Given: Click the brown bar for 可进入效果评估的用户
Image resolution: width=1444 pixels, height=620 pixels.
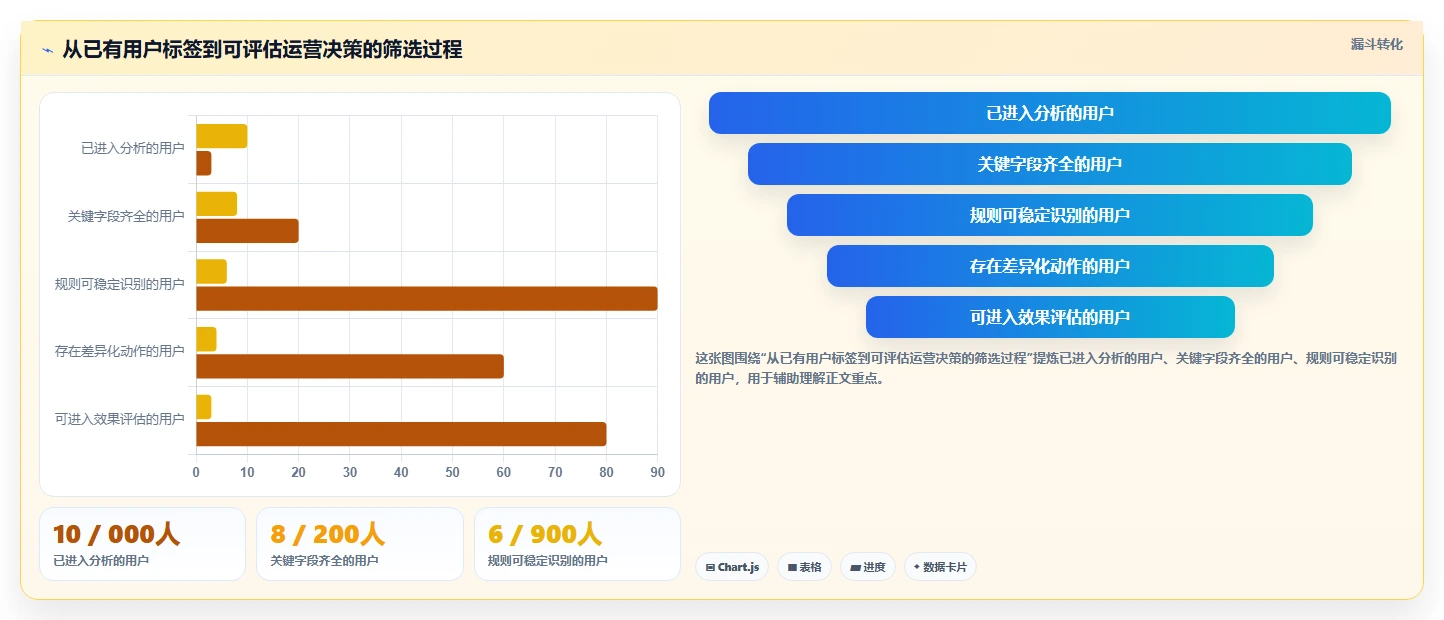Looking at the screenshot, I should [x=401, y=434].
